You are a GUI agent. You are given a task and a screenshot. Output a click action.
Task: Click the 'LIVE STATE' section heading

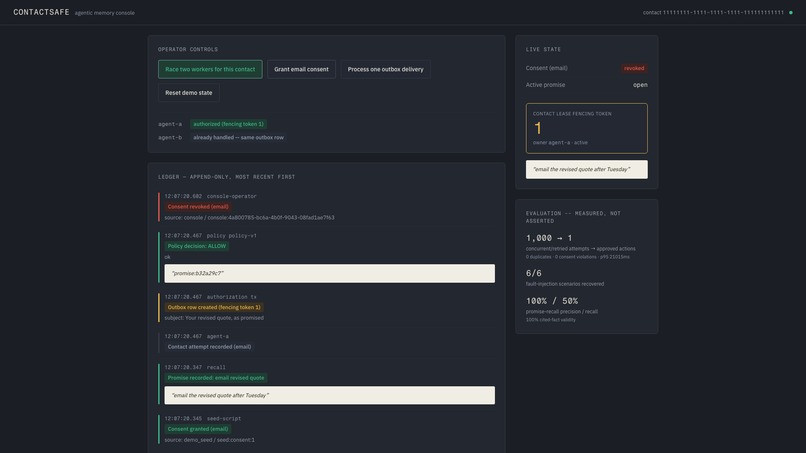[x=543, y=49]
